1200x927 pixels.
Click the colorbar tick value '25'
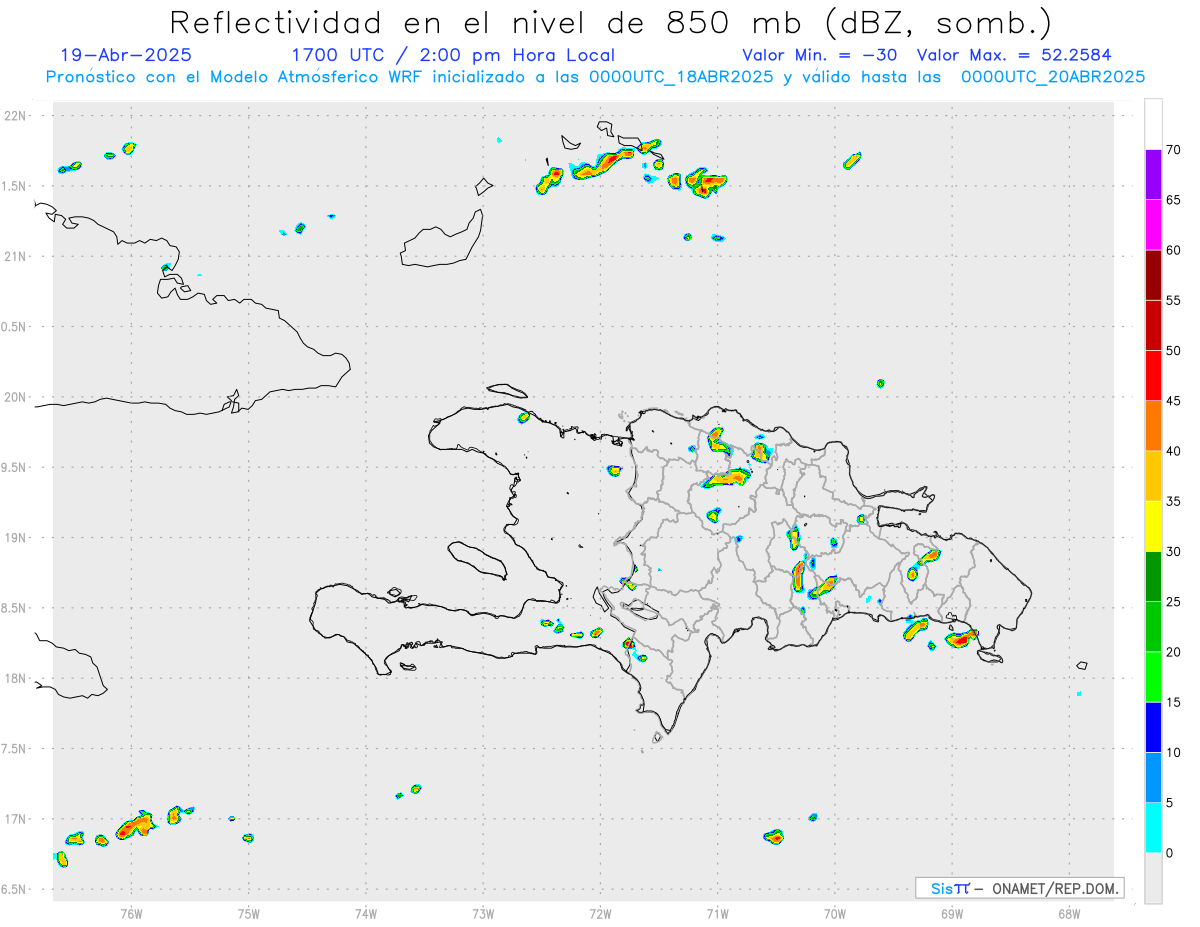point(1173,602)
